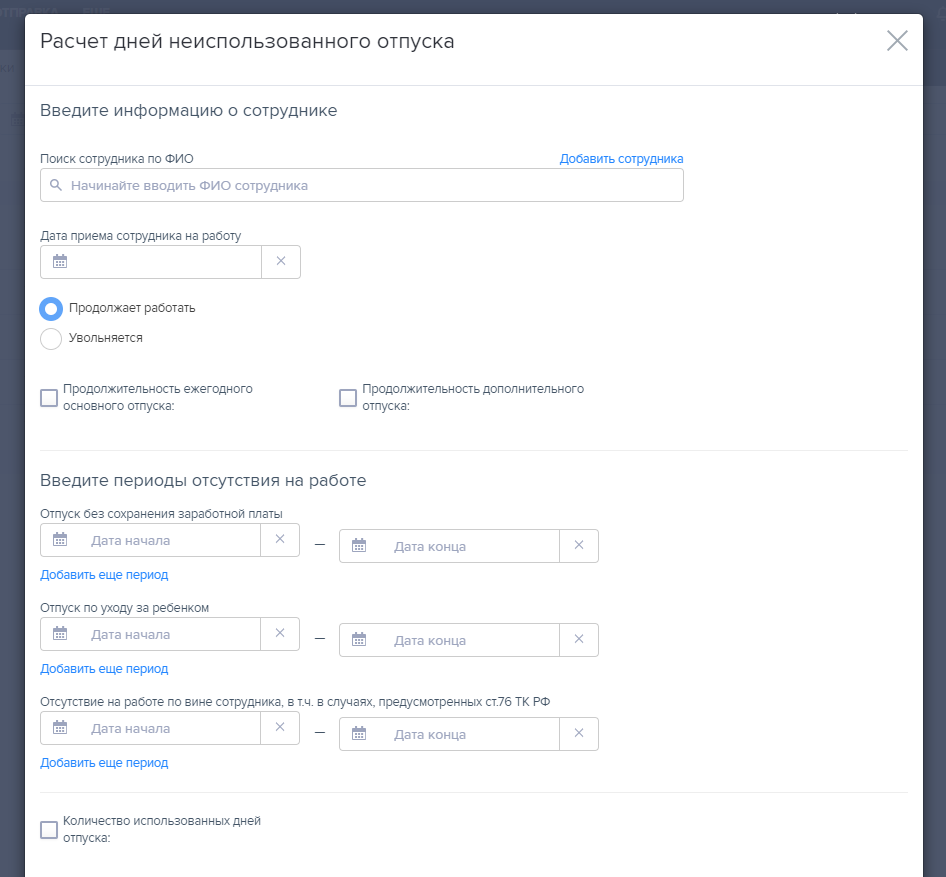Clear unpaid leave end date
This screenshot has width=946, height=877.
[x=578, y=546]
